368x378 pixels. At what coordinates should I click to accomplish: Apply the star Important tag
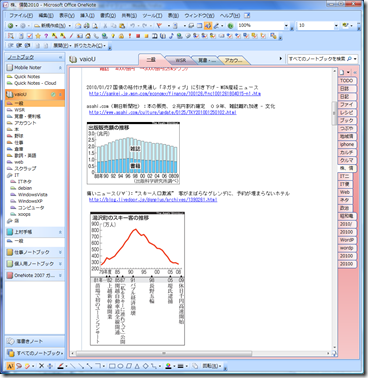click(x=38, y=36)
